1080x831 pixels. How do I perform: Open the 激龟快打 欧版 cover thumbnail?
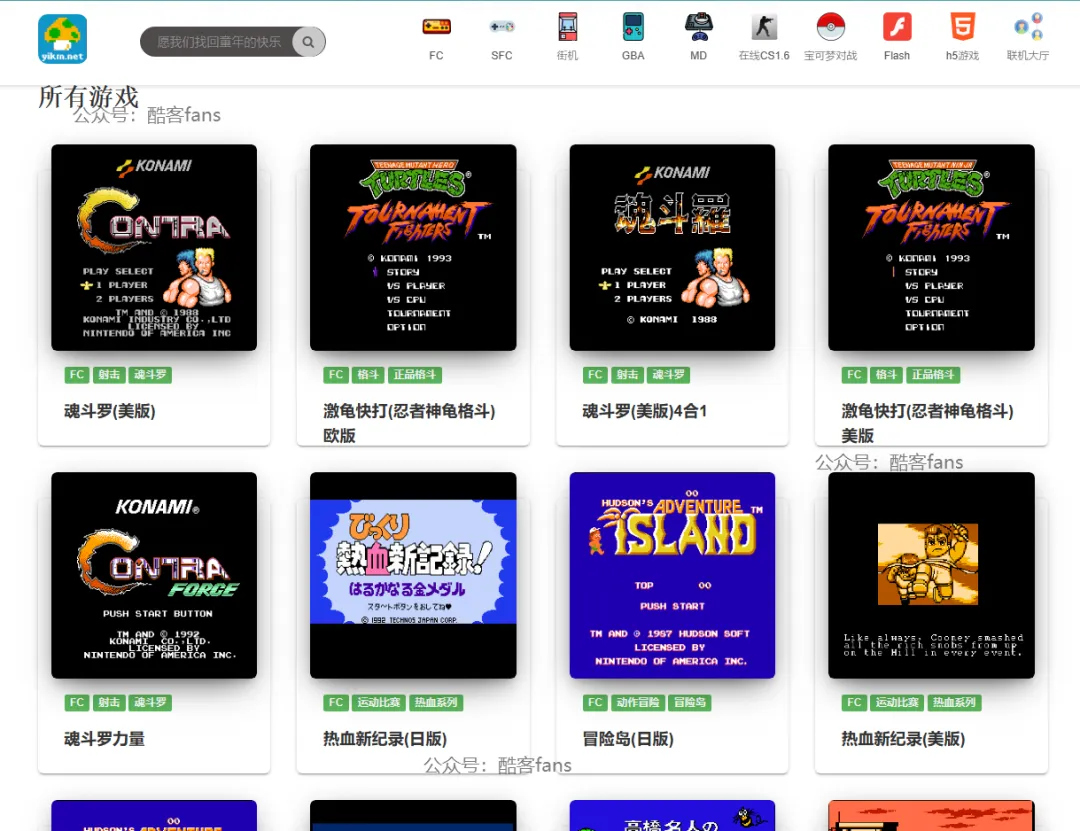[413, 247]
